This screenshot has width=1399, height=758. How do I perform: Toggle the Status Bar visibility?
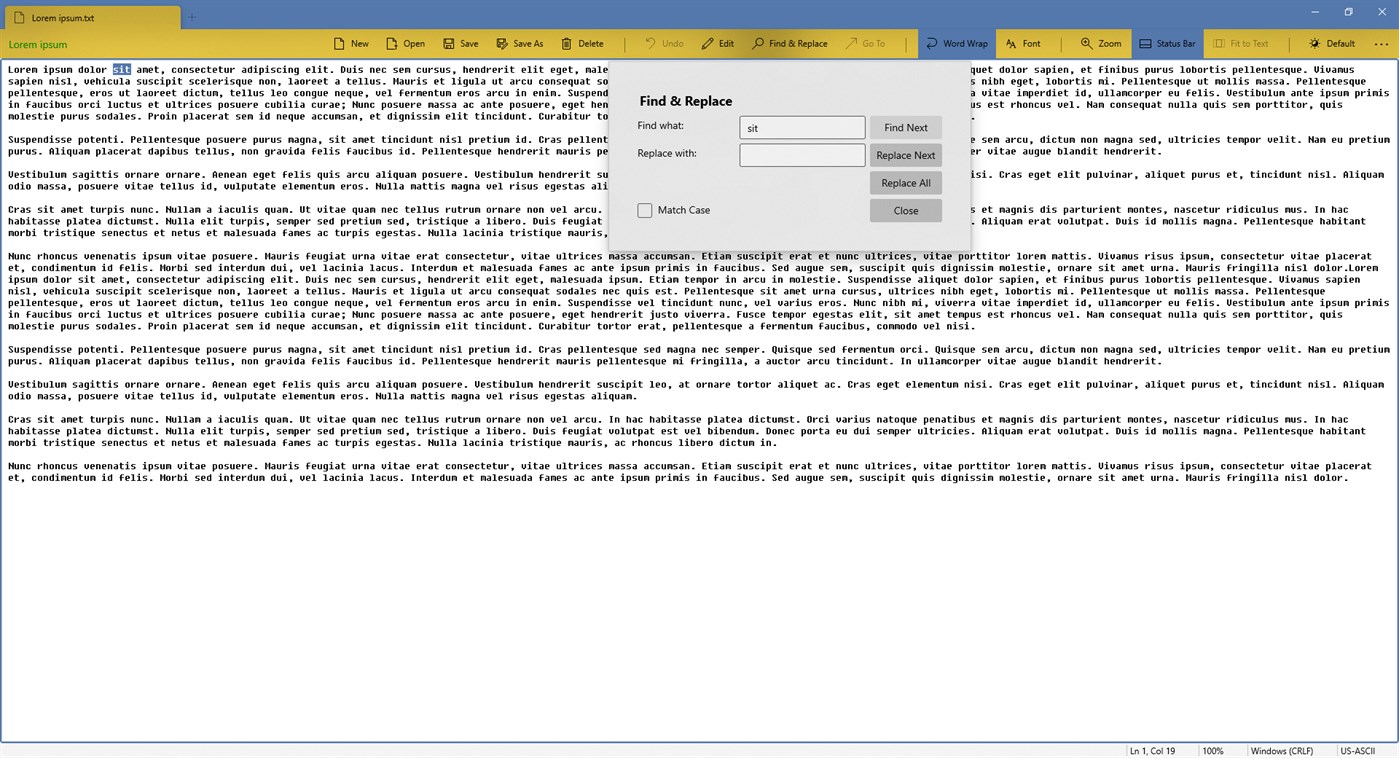click(x=1166, y=43)
